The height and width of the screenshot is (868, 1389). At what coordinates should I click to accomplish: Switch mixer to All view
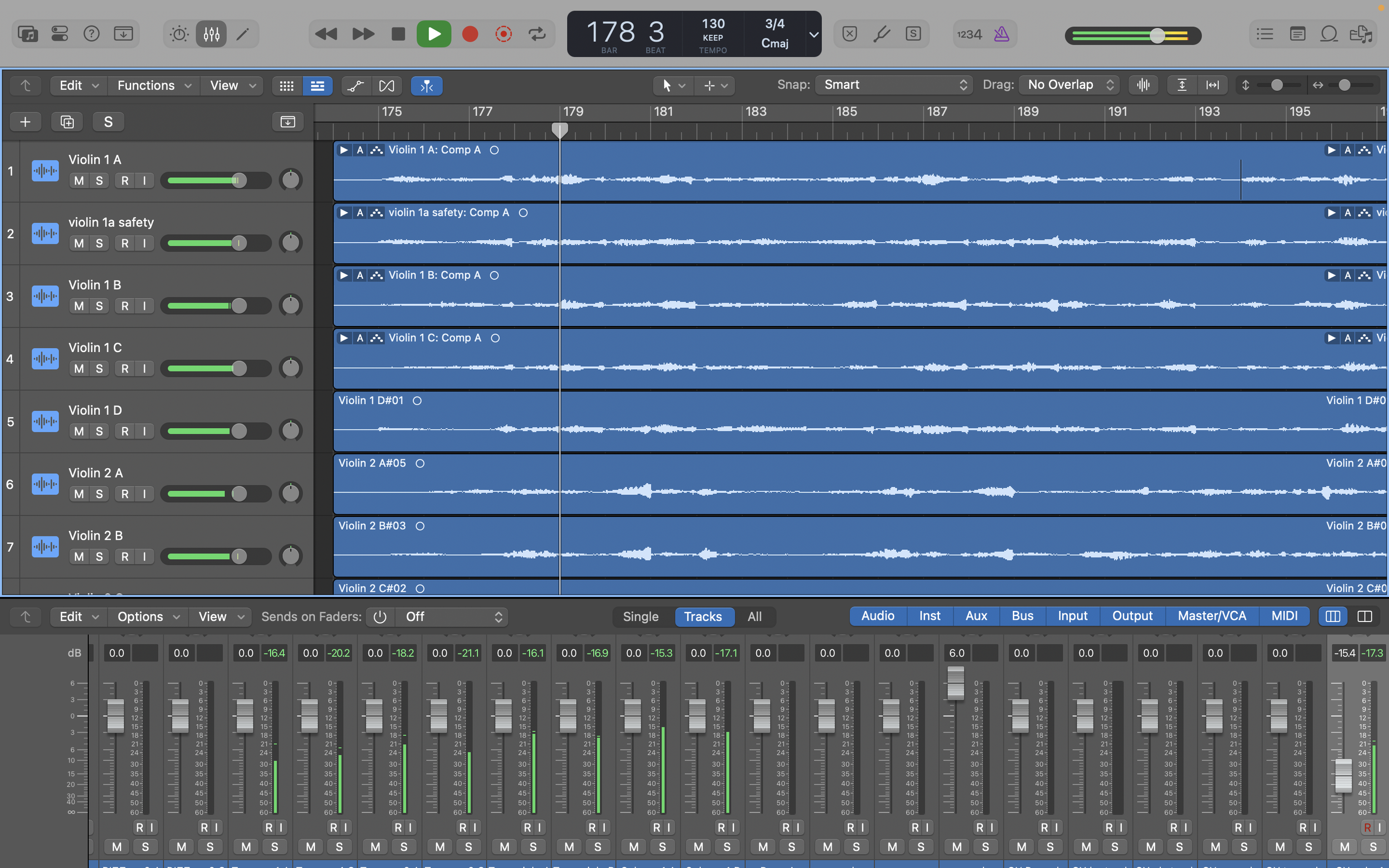755,616
